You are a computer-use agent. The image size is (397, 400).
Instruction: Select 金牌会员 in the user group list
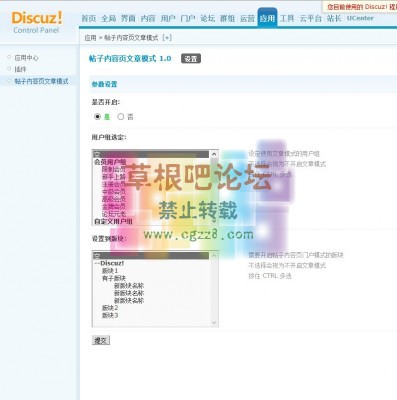click(x=114, y=206)
